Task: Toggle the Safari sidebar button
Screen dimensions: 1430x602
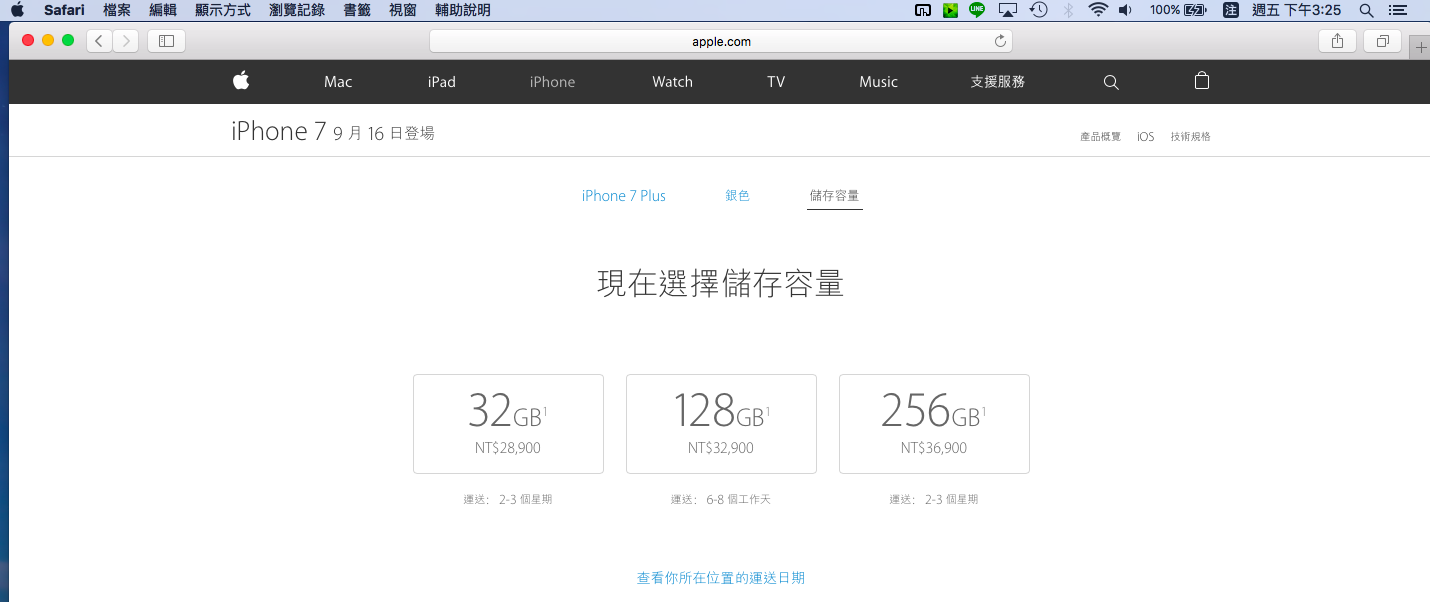Action: (166, 41)
